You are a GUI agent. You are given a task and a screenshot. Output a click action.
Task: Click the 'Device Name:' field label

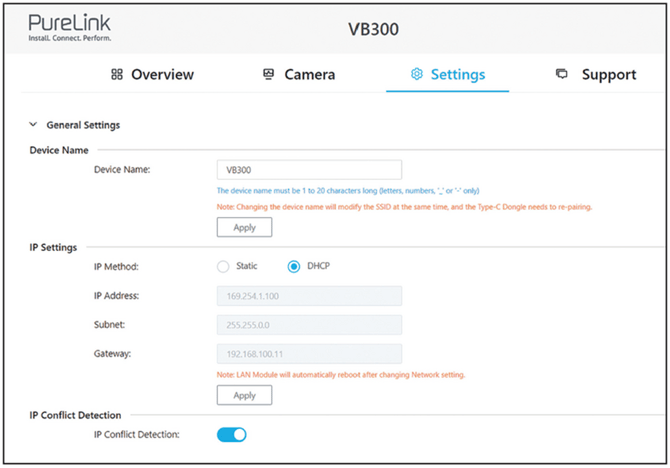pyautogui.click(x=122, y=170)
